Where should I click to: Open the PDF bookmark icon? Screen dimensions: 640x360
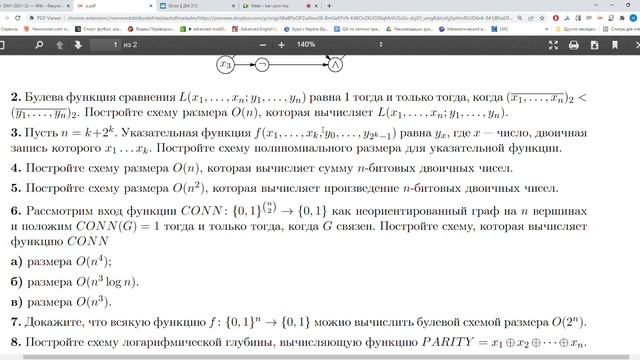[615, 45]
